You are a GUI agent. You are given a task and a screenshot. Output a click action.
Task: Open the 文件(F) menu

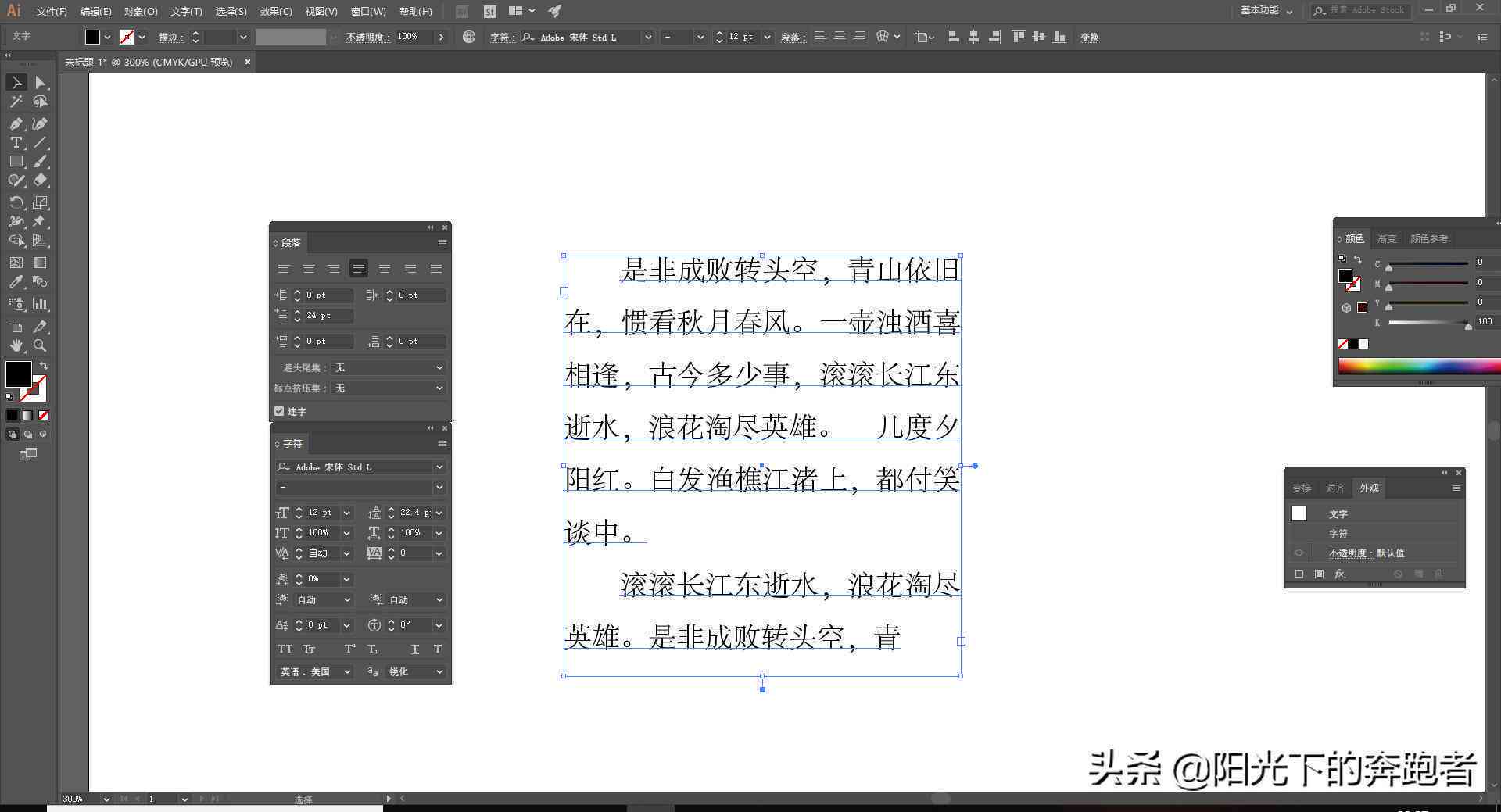click(52, 11)
